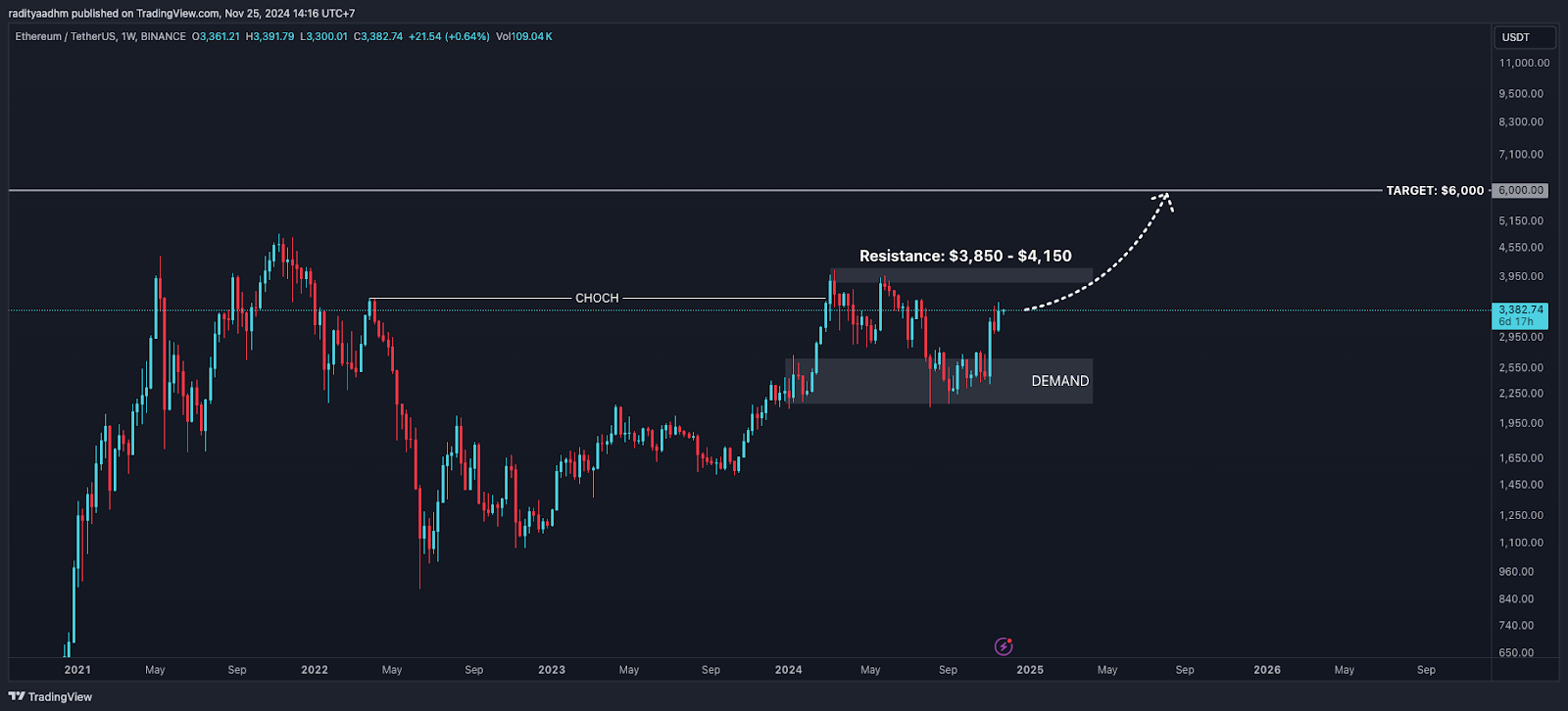
Task: Click the 2026 label on time axis
Action: 1267,670
